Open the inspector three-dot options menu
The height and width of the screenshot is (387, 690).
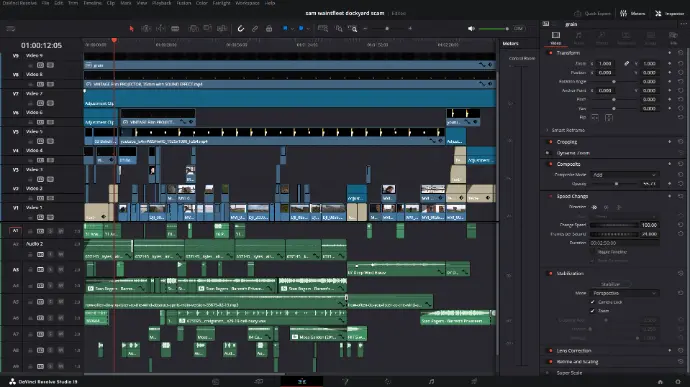(683, 24)
